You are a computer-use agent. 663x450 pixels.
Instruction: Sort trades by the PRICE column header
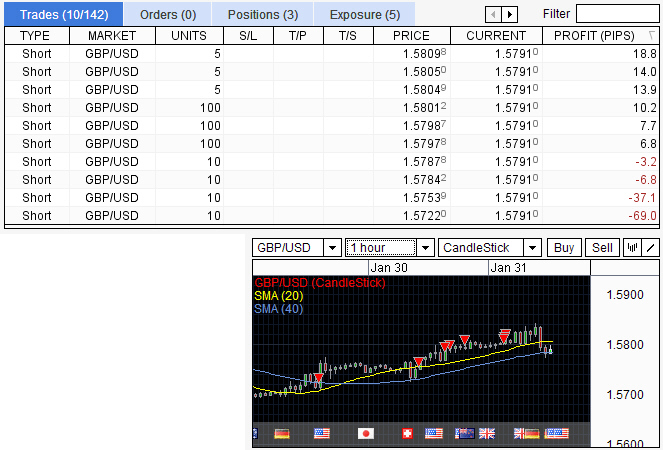tap(411, 36)
